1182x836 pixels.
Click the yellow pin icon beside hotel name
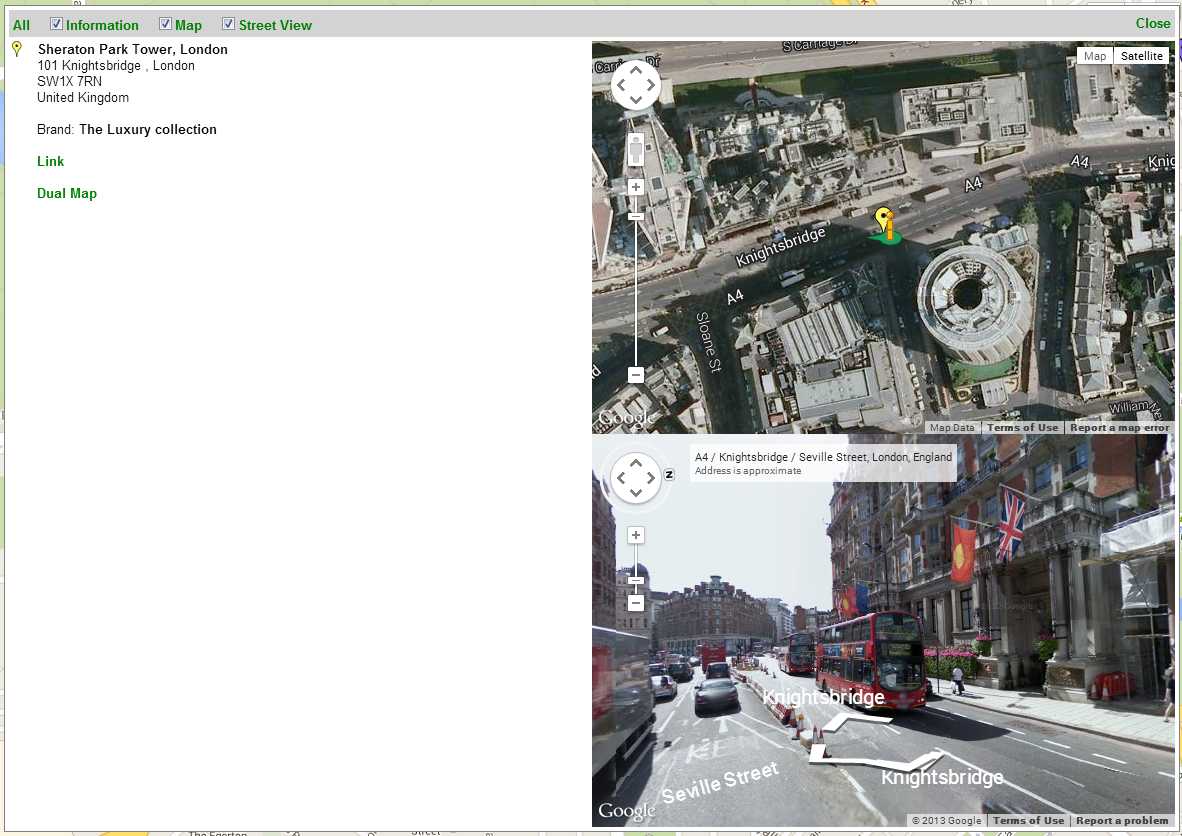tap(17, 49)
